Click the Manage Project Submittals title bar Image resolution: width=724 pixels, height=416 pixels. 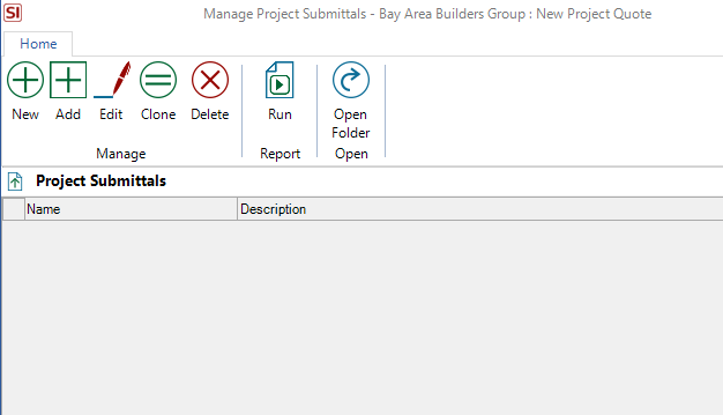tap(428, 14)
